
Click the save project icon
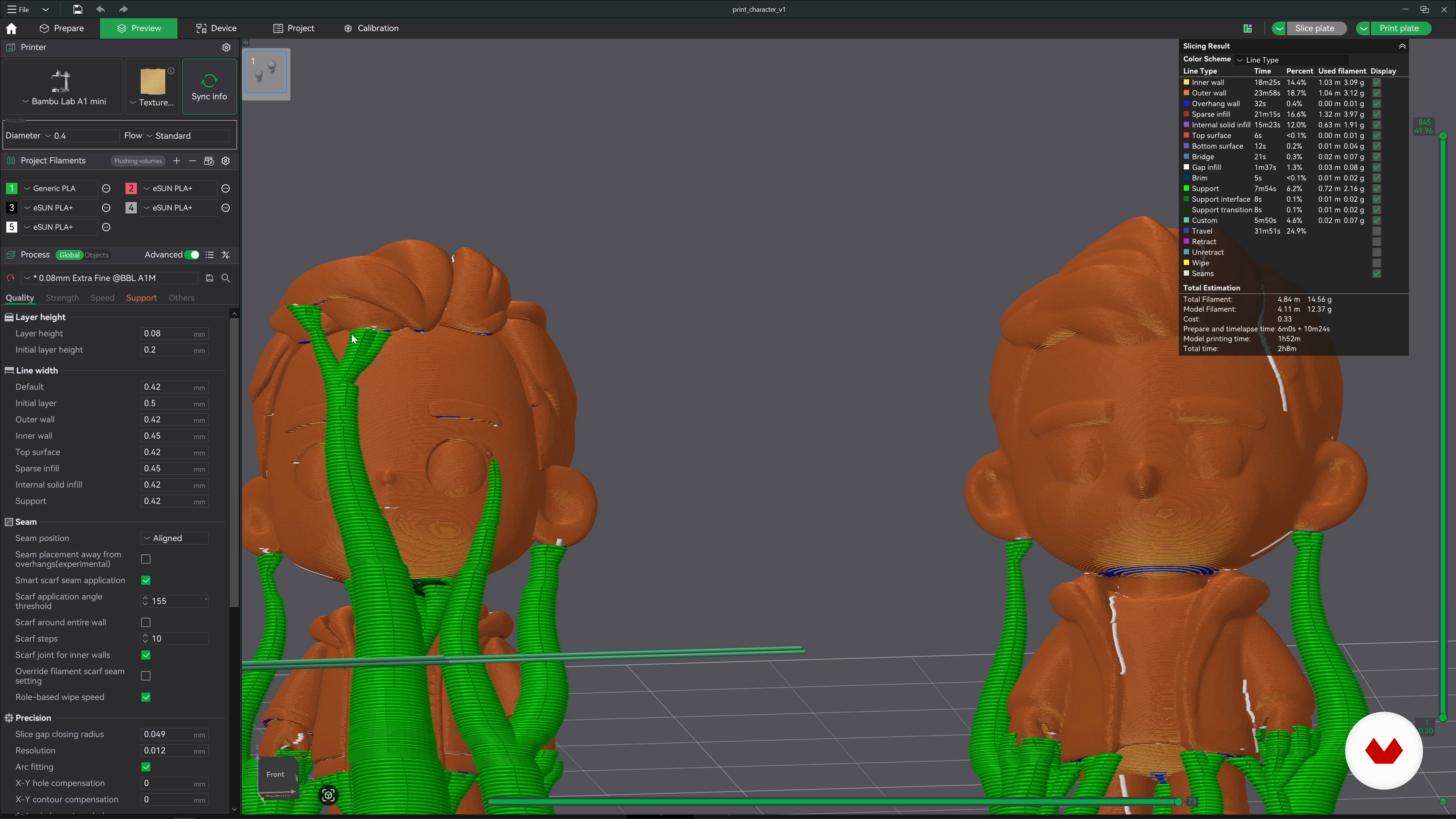point(77,9)
